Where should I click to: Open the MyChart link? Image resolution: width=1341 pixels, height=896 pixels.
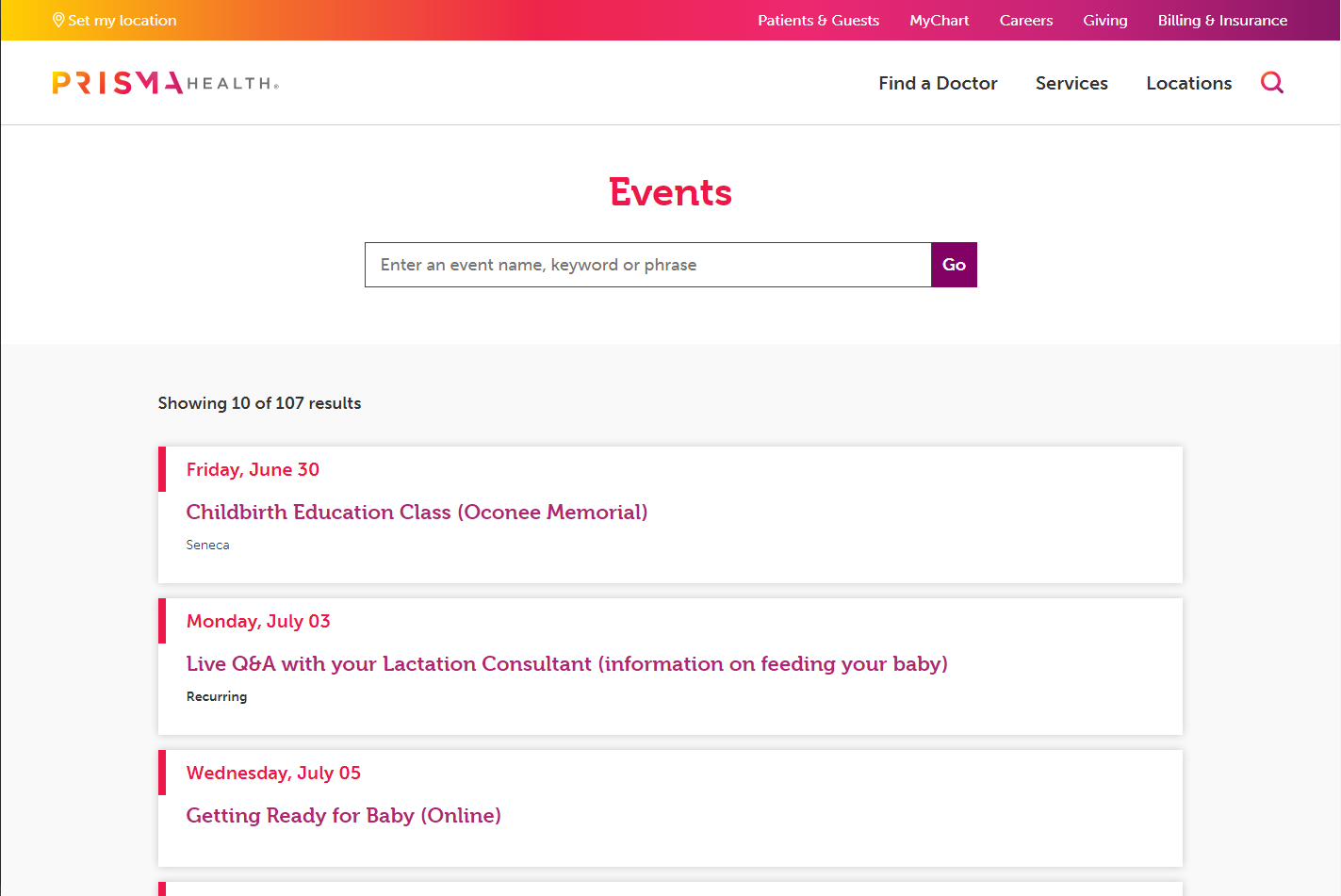(x=939, y=20)
